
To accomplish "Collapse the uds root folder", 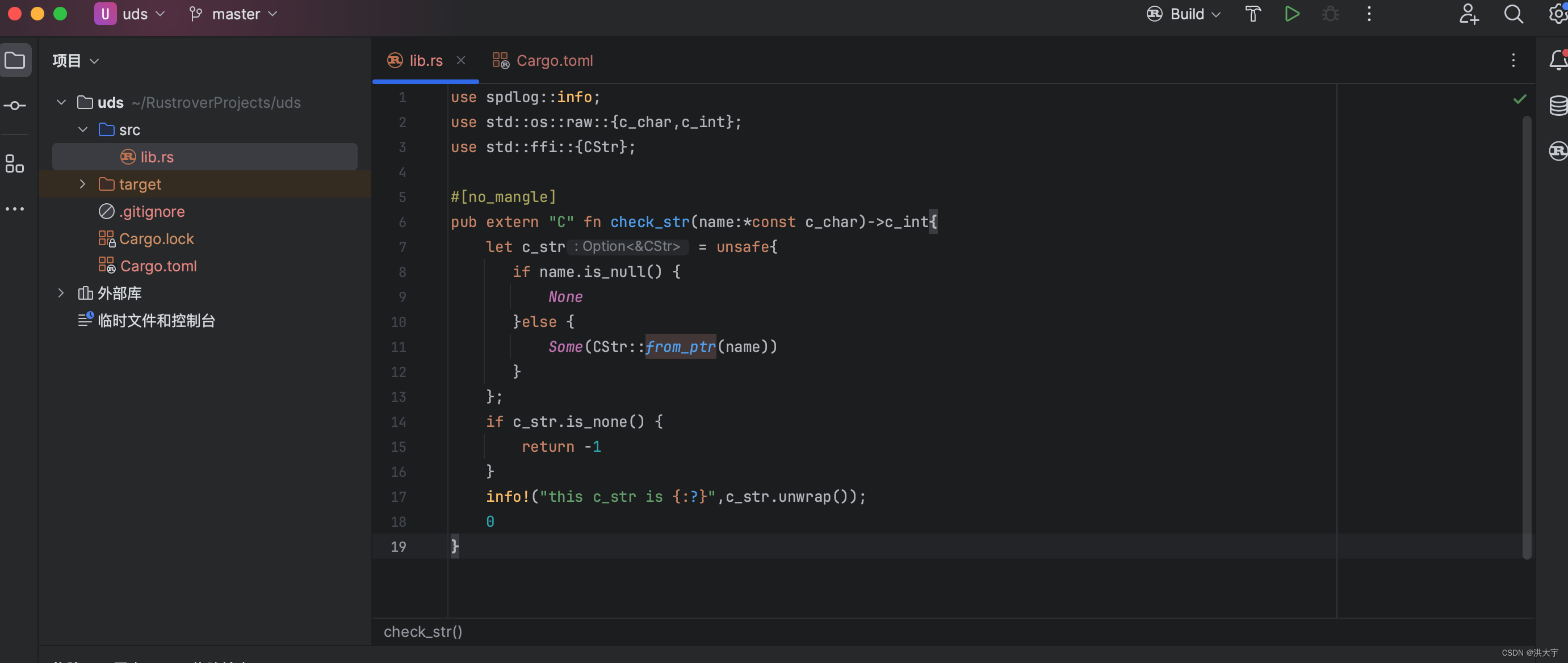I will coord(61,102).
